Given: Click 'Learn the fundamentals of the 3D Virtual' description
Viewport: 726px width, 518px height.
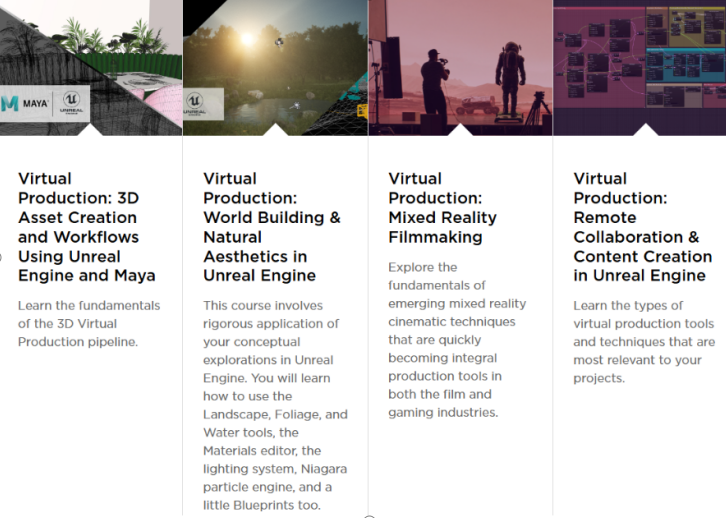Looking at the screenshot, I should [x=89, y=324].
